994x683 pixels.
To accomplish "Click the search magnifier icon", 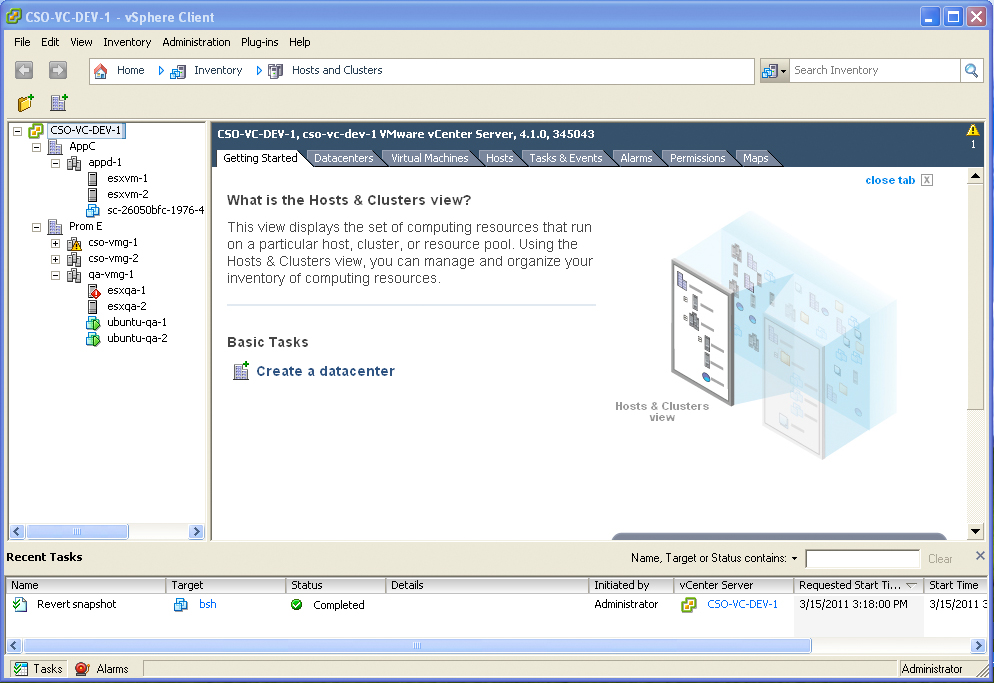I will tap(971, 70).
